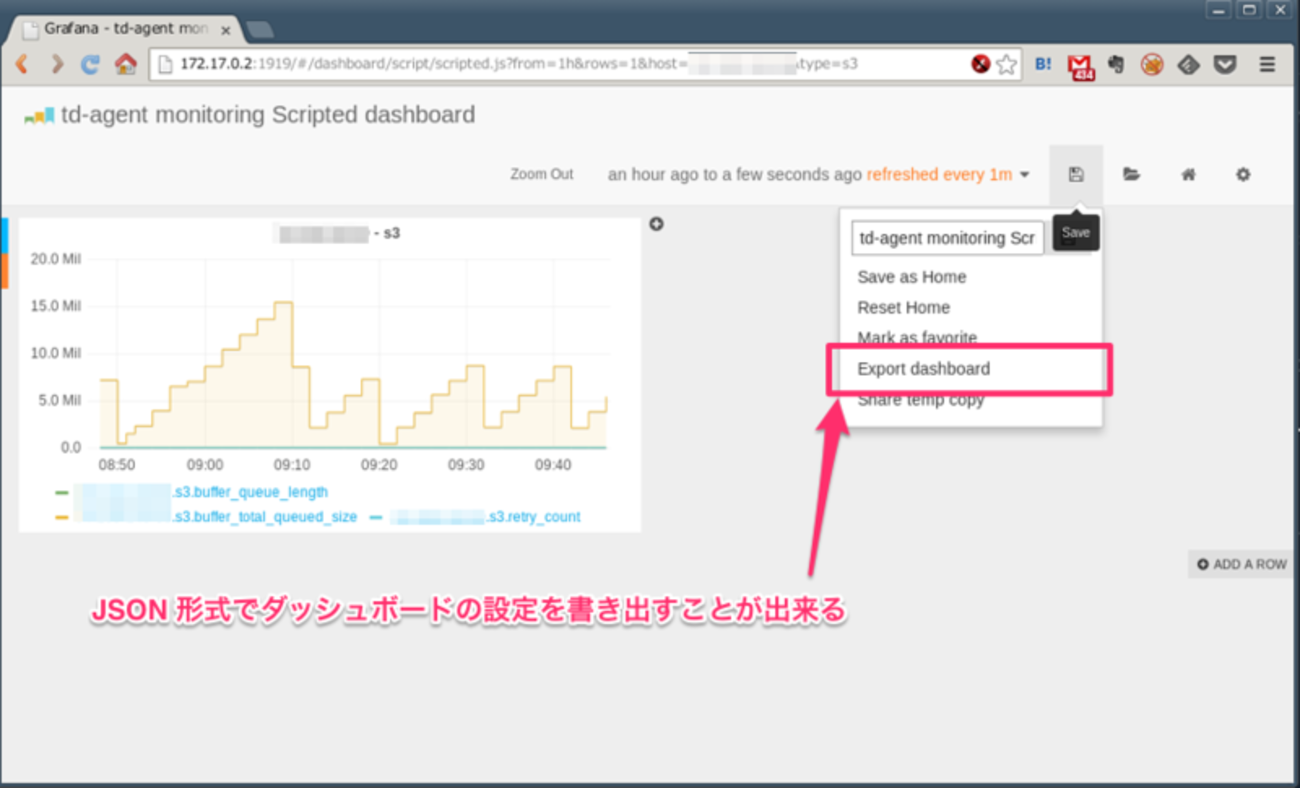Click the orange row handle at left edge
Viewport: 1300px width, 788px height.
[x=4, y=270]
